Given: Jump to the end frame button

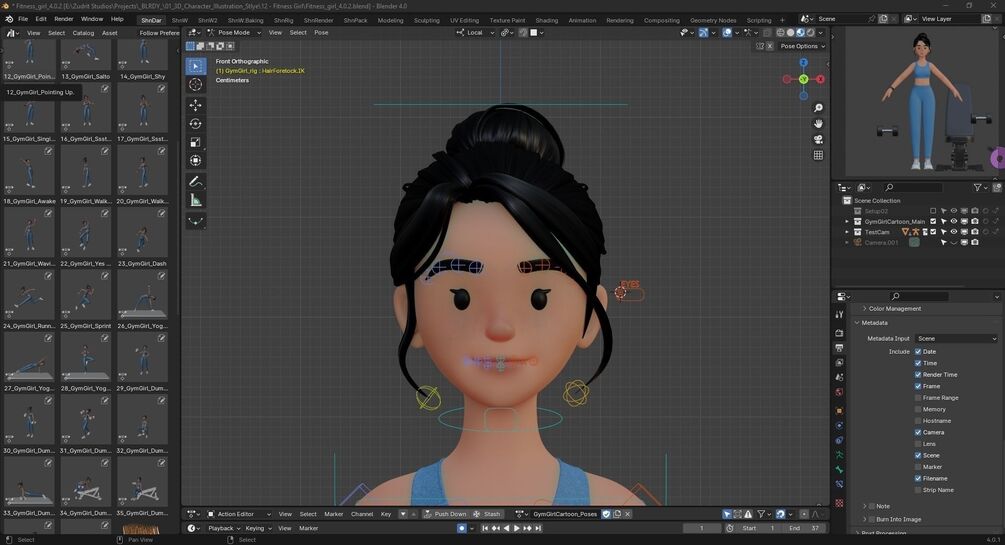Looking at the screenshot, I should click(538, 528).
